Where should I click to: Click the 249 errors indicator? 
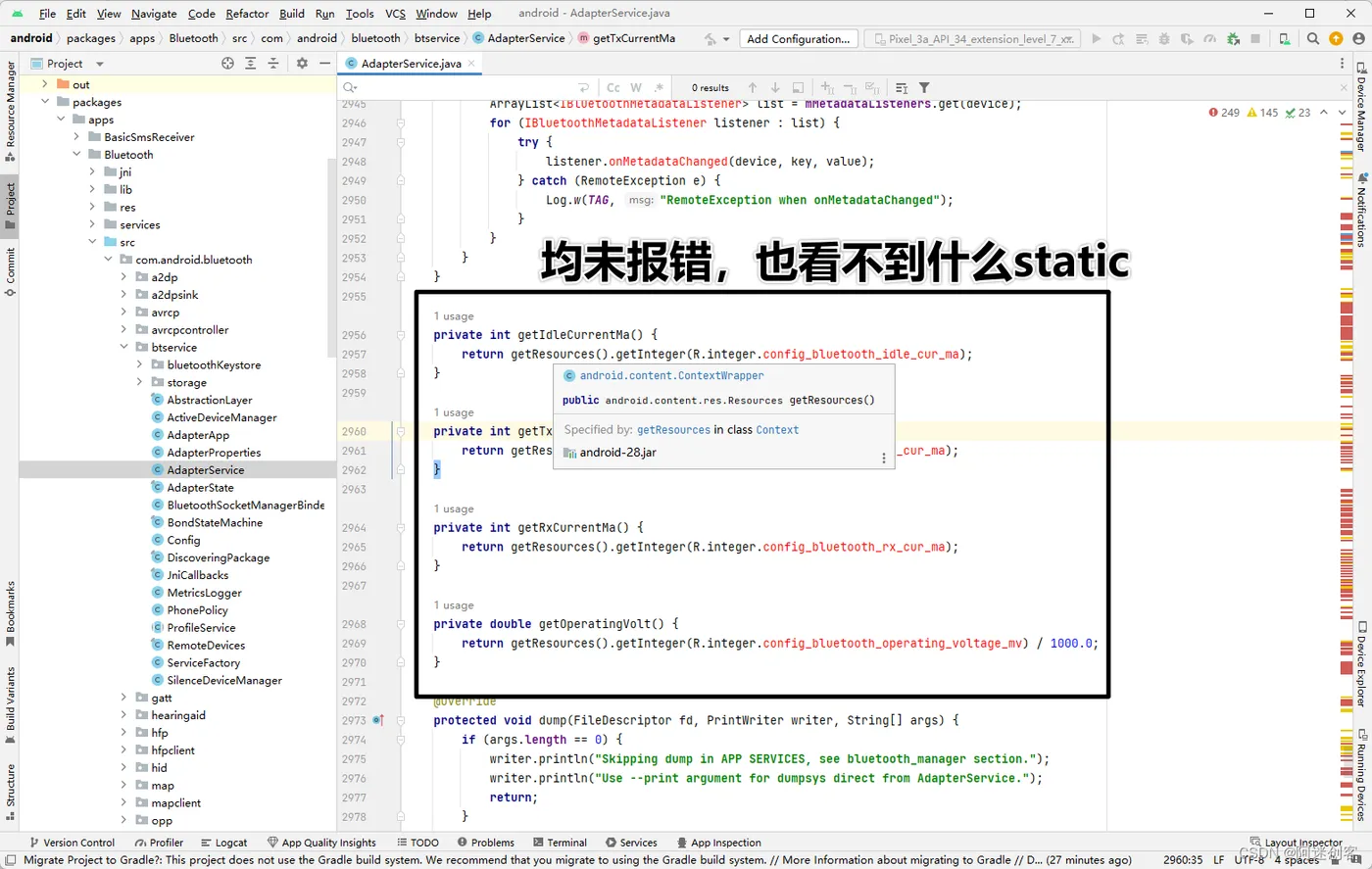[x=1224, y=113]
